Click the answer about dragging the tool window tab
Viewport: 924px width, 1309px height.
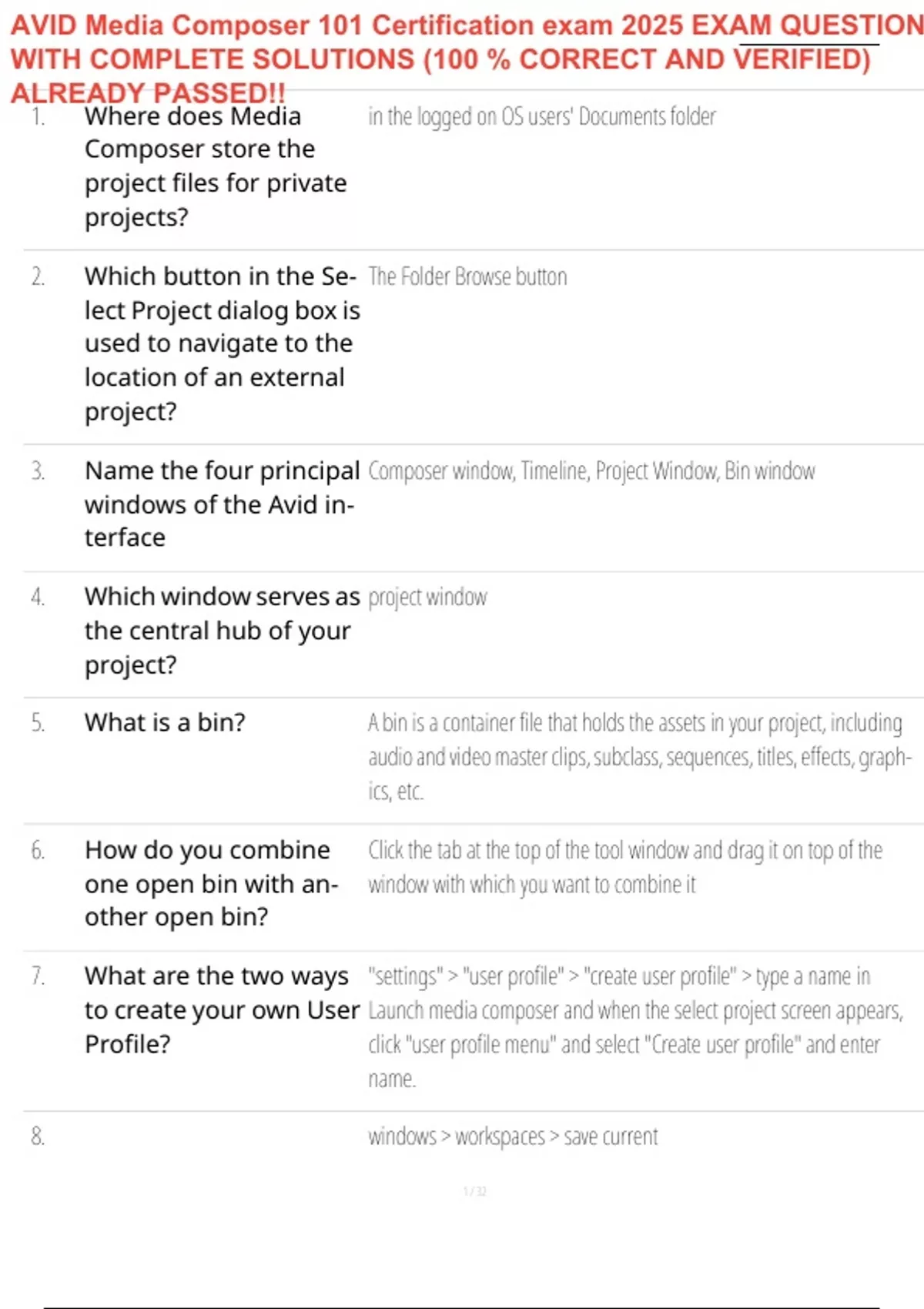tap(624, 867)
